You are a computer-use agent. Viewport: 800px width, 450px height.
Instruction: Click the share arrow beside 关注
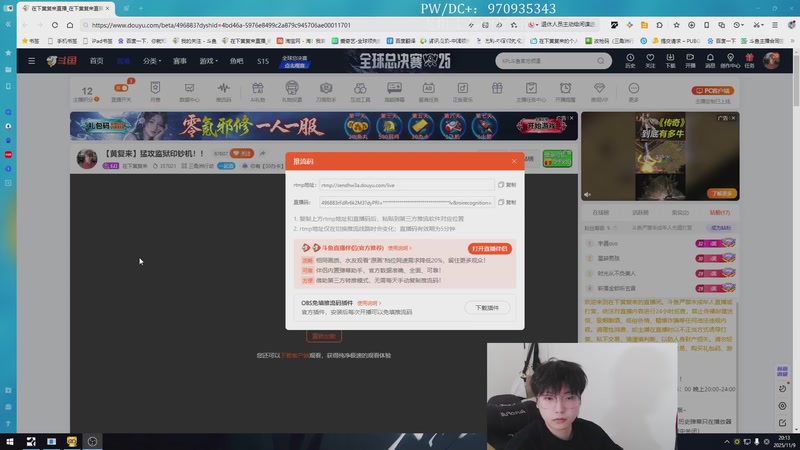262,153
